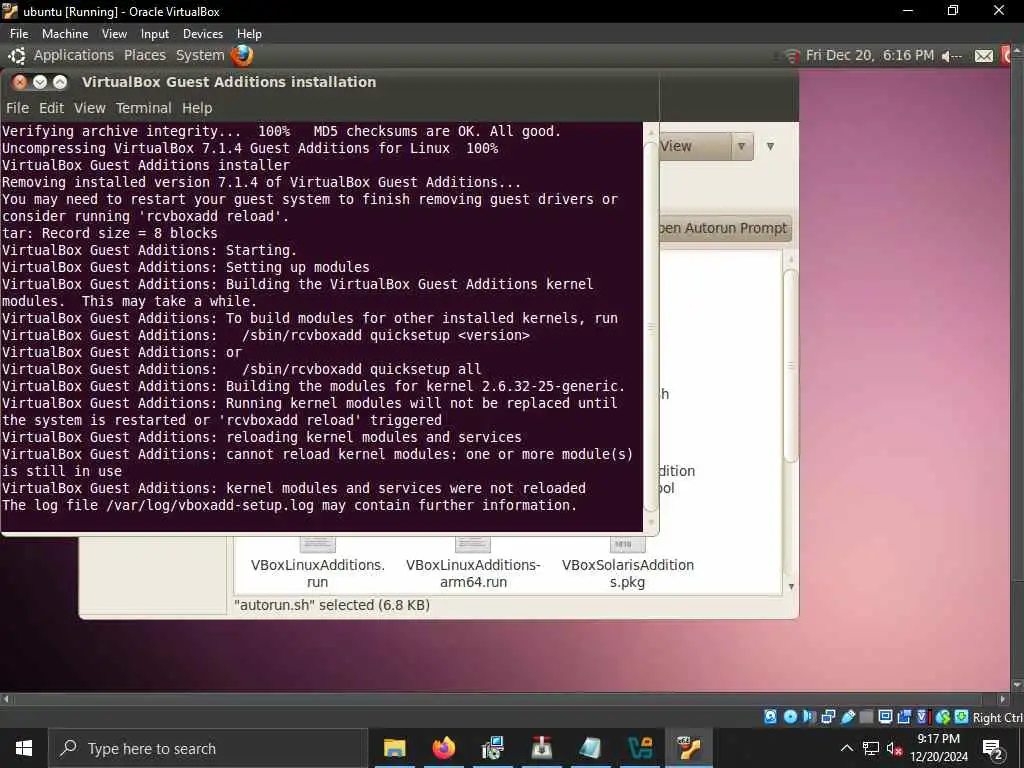Click the small arrow beside the View dropdown
This screenshot has height=768, width=1024.
tap(771, 146)
